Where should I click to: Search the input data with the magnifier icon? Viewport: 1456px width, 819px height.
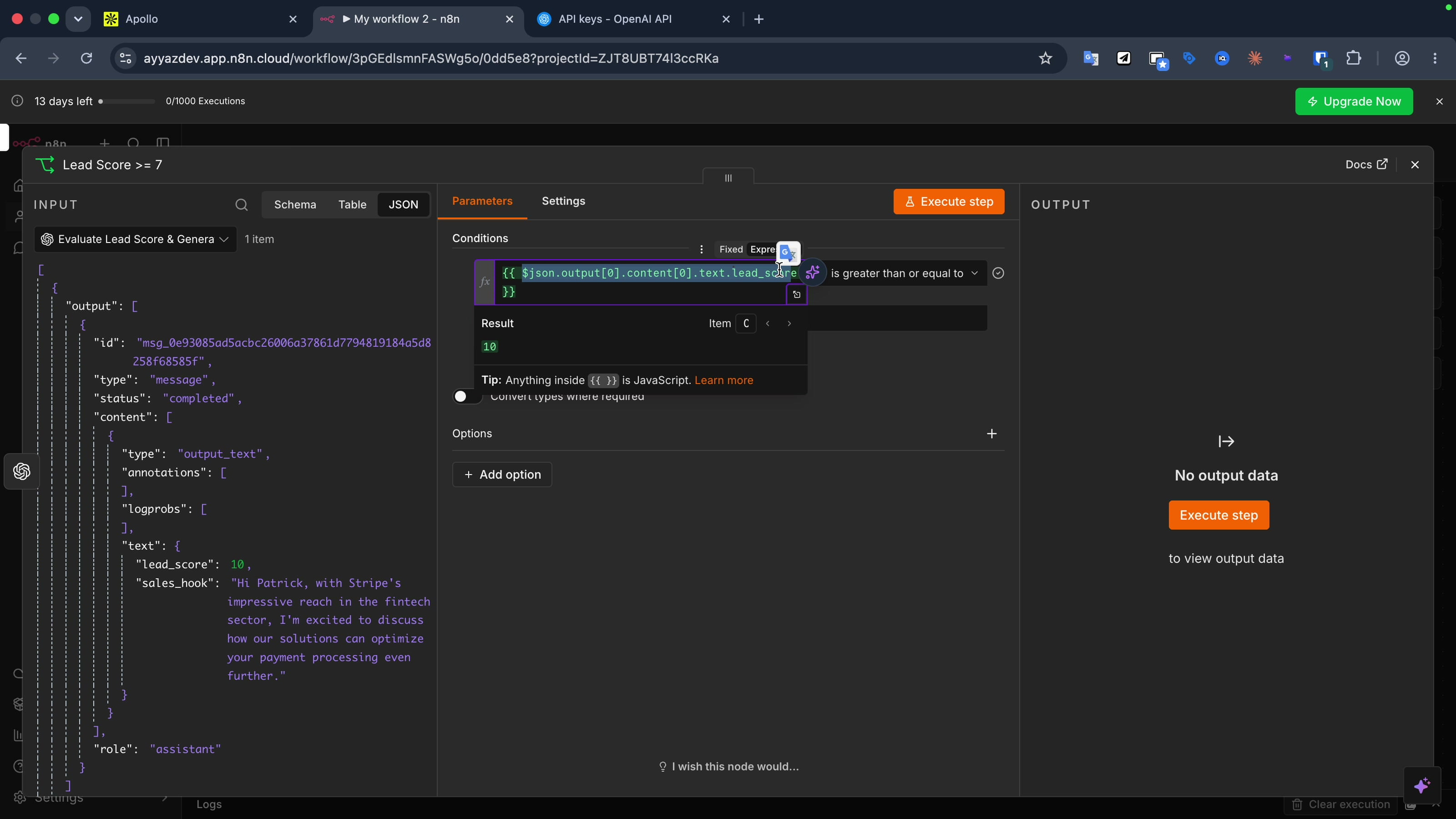(241, 205)
